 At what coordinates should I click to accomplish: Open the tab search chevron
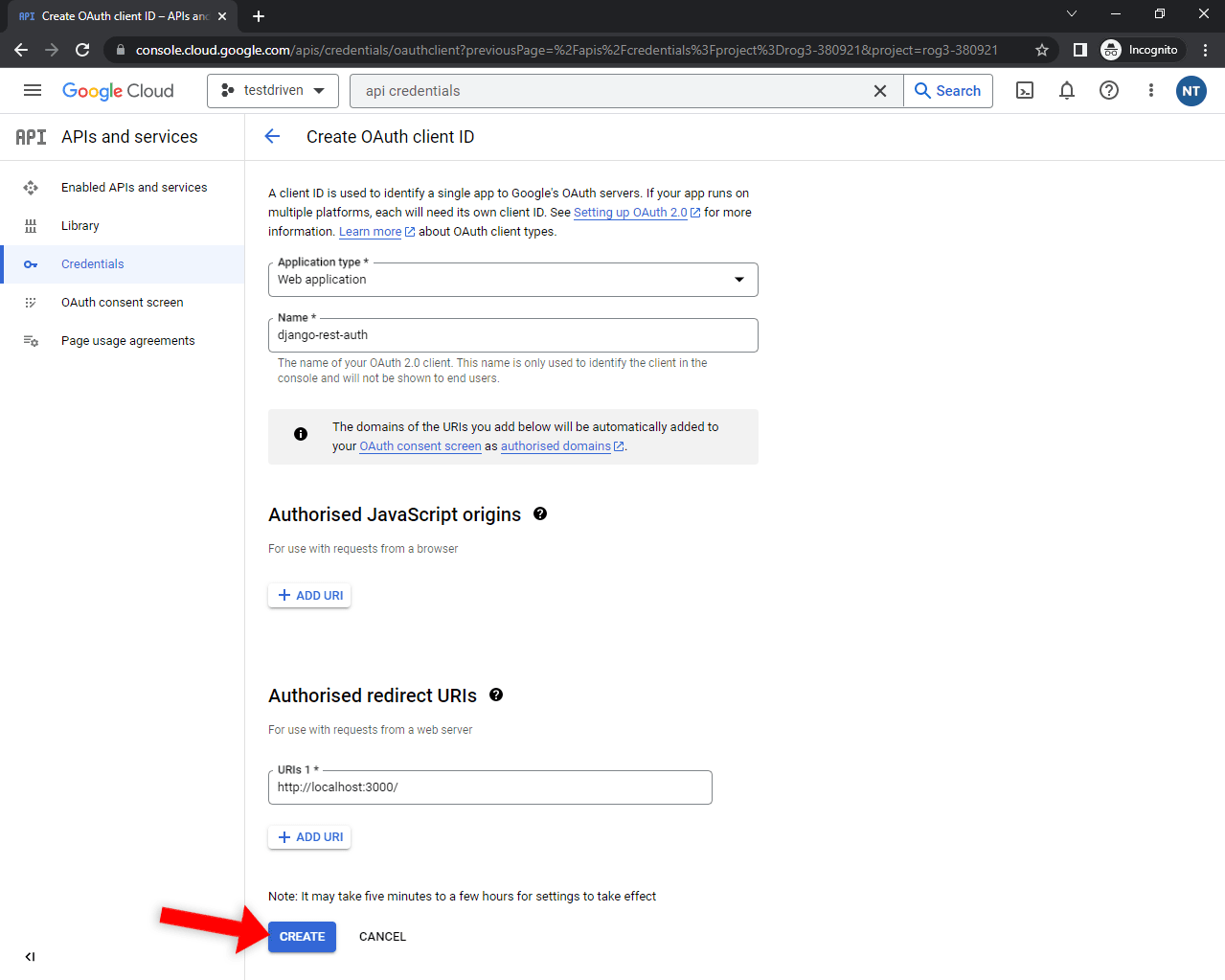pyautogui.click(x=1072, y=13)
